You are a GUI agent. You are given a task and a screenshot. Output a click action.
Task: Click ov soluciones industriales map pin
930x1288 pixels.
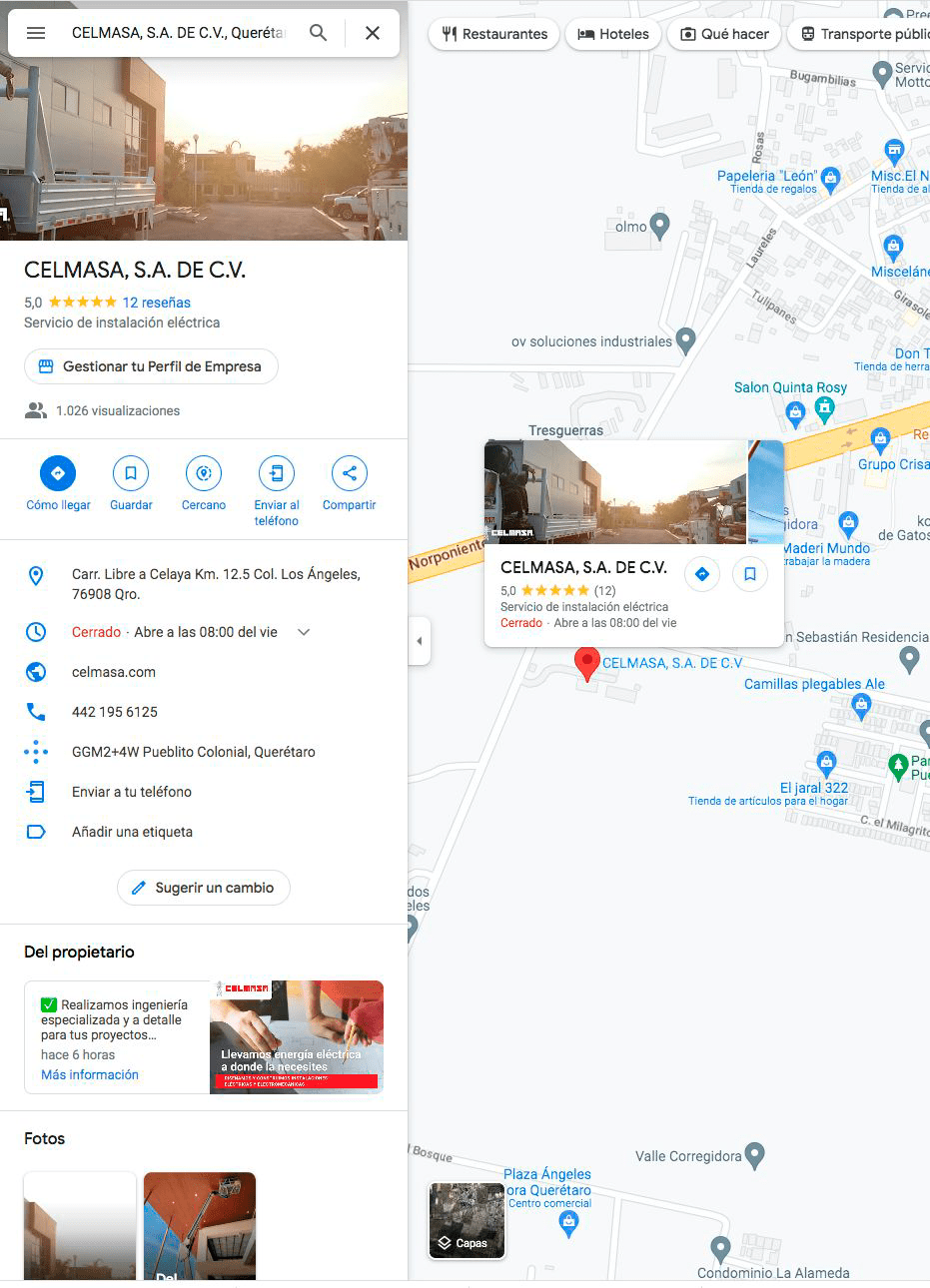685,340
